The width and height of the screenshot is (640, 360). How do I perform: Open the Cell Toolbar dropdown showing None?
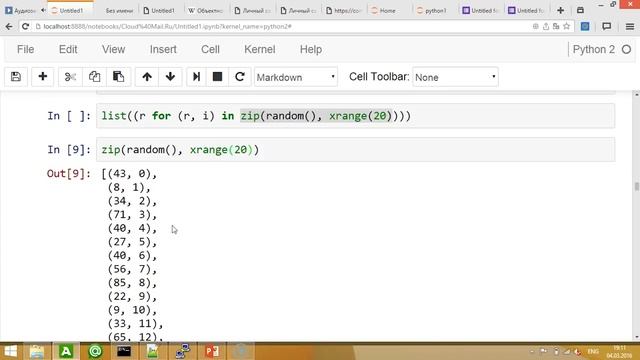455,77
